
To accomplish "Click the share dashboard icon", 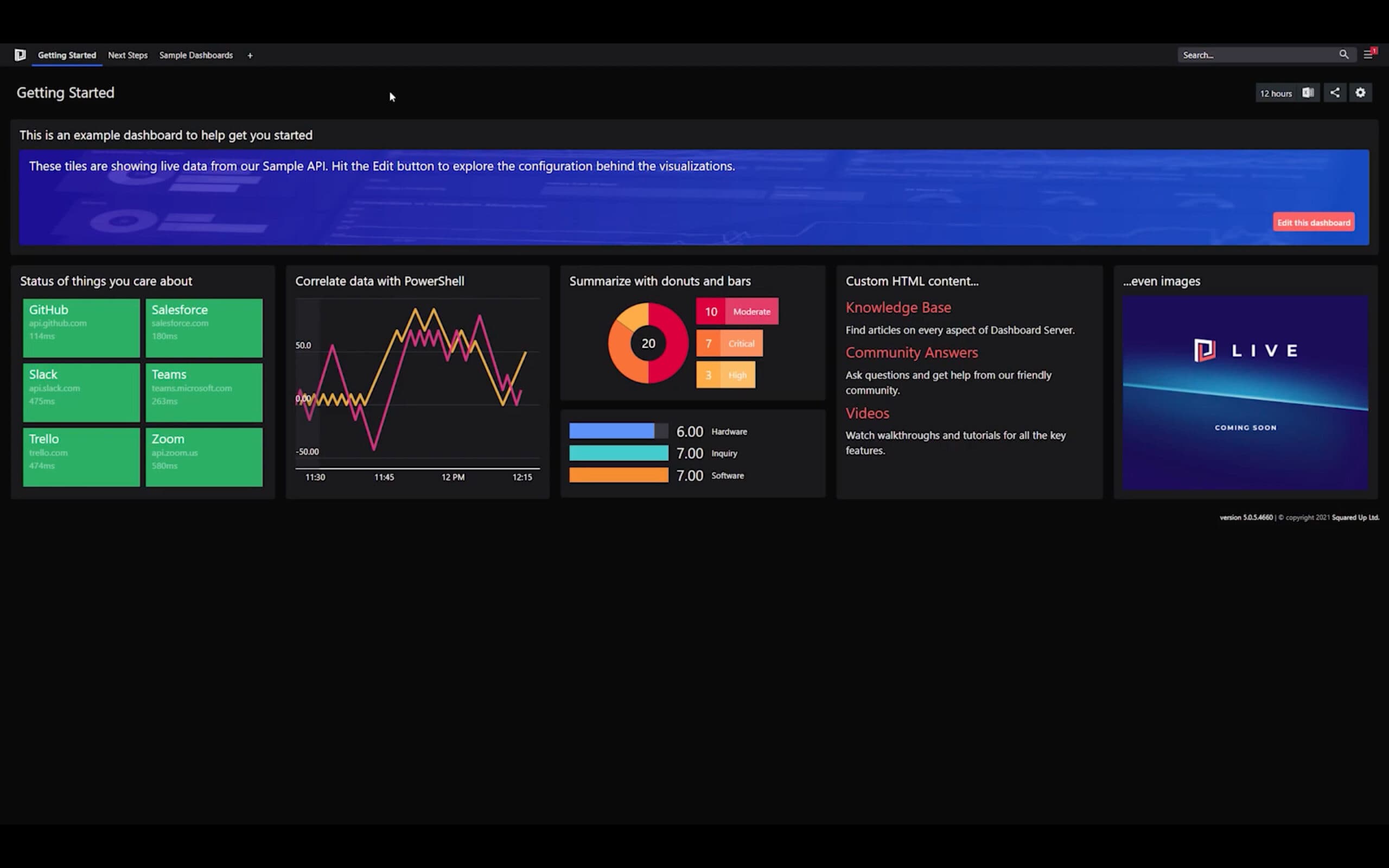I will point(1335,92).
